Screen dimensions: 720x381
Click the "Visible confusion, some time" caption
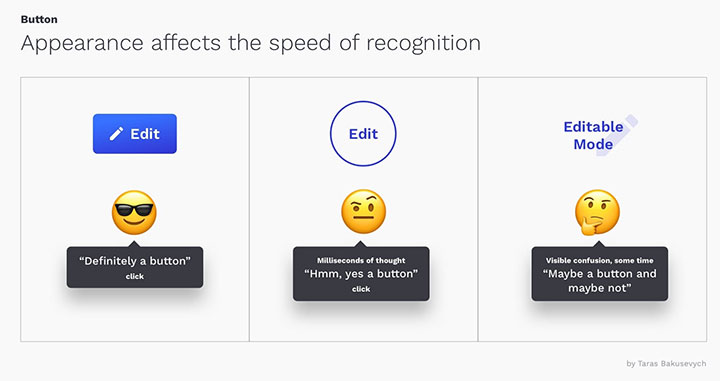tap(600, 260)
